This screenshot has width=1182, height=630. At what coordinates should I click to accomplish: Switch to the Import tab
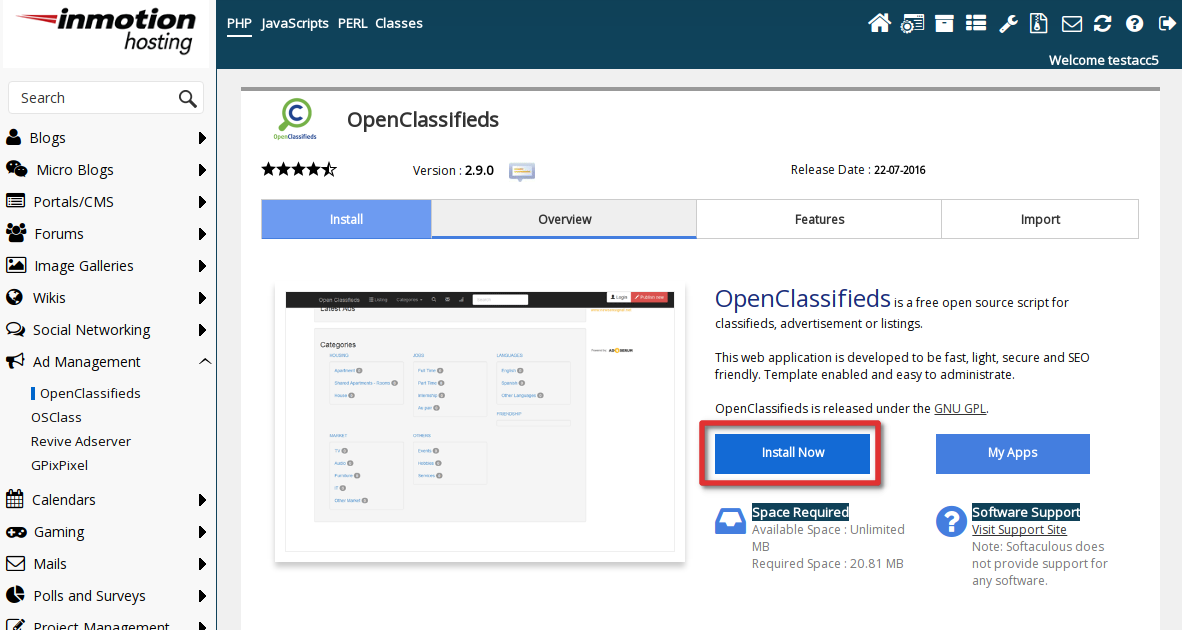(1040, 219)
